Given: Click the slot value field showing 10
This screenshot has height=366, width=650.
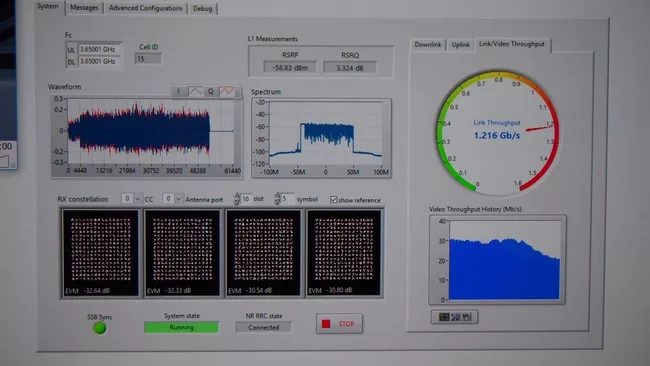Looking at the screenshot, I should click(246, 199).
